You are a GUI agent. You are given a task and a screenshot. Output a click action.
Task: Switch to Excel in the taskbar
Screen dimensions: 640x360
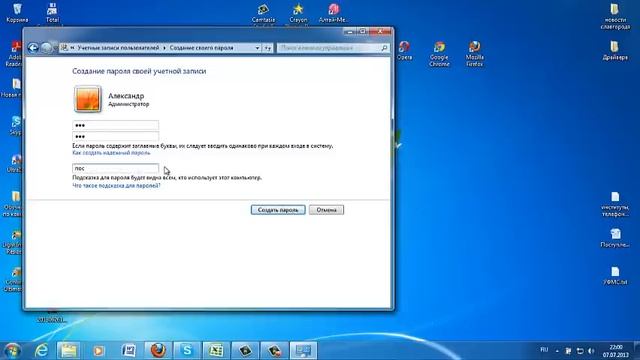(216, 351)
